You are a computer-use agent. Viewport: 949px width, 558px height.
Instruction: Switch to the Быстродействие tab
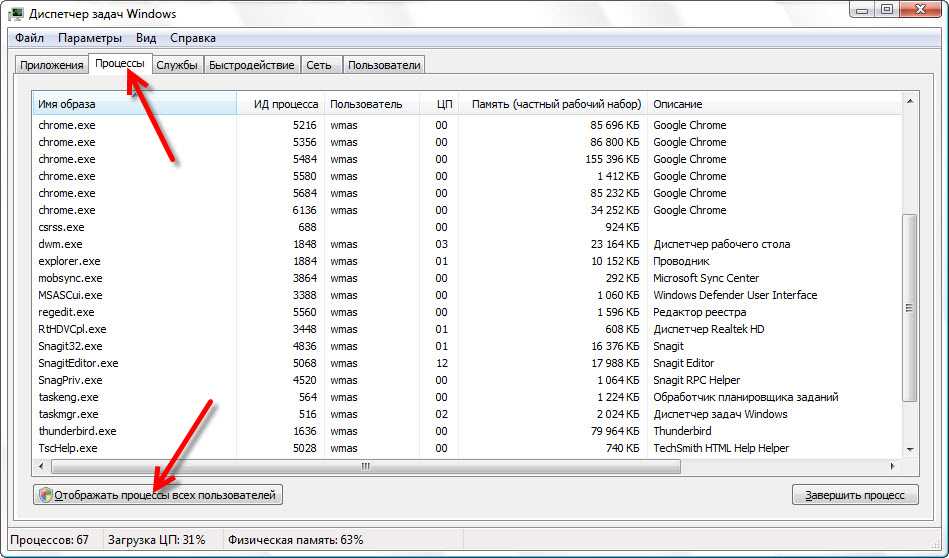pos(252,65)
